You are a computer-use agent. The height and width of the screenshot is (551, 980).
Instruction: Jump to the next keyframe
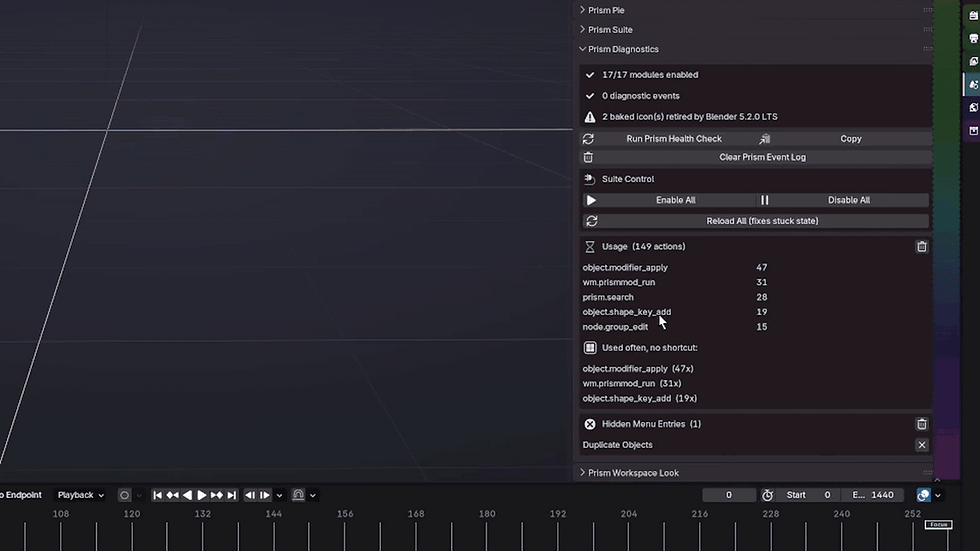(216, 495)
